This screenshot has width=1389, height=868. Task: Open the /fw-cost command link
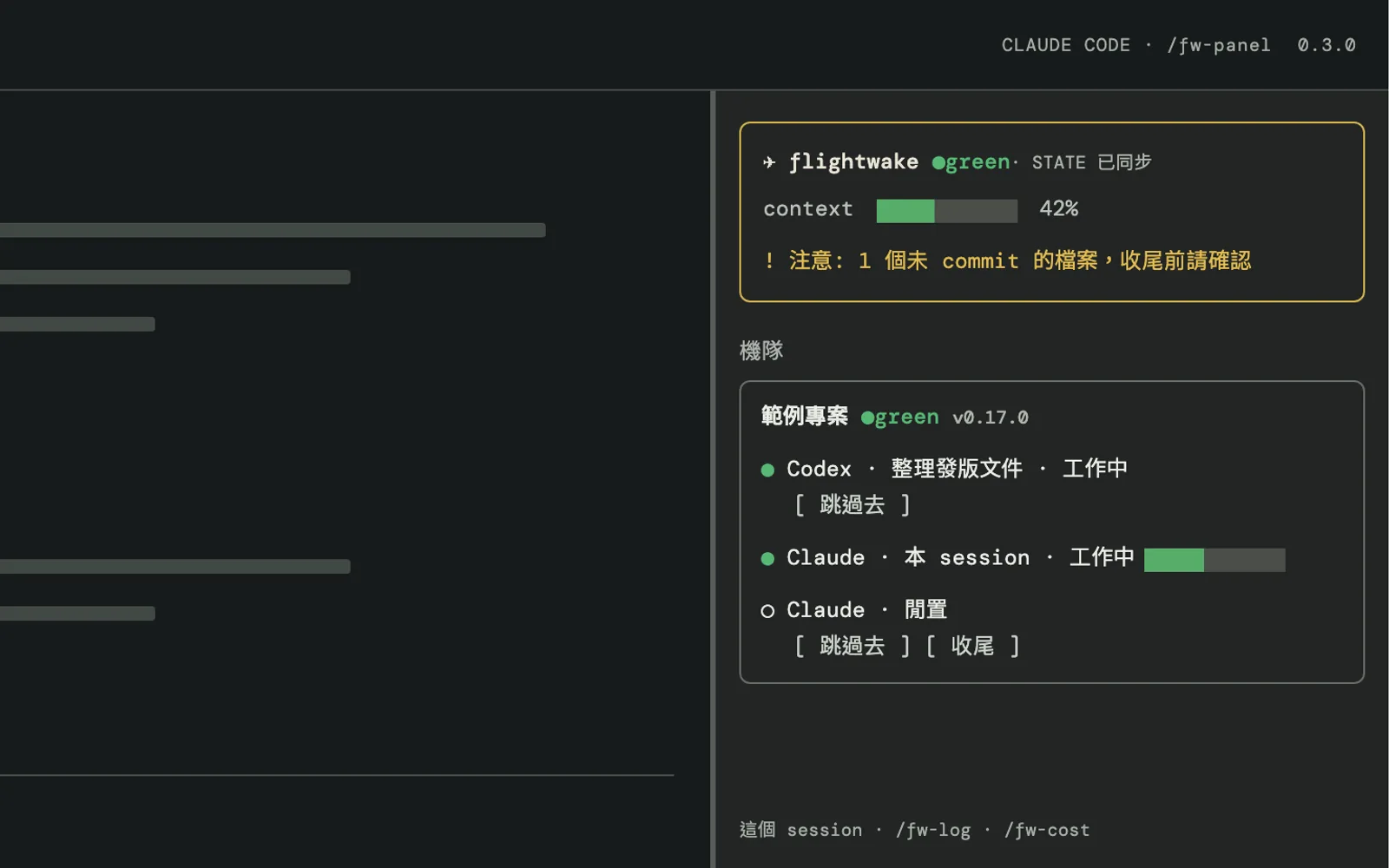tap(1047, 831)
